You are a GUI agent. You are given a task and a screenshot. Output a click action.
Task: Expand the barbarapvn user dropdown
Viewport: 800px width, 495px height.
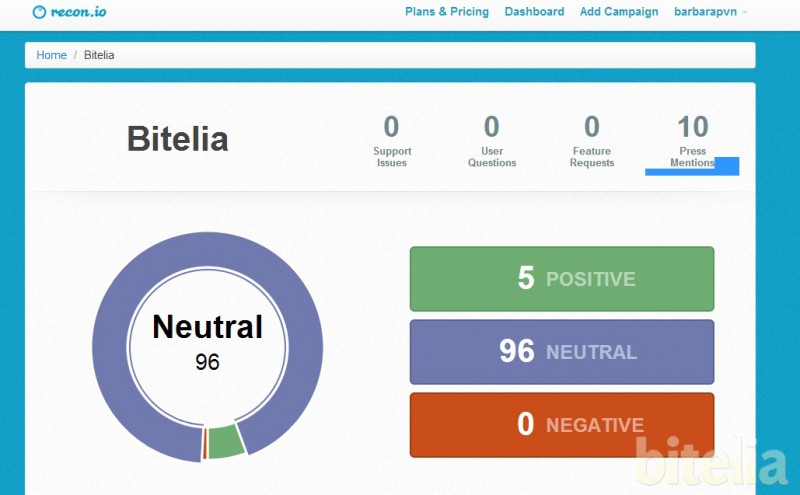[x=710, y=12]
